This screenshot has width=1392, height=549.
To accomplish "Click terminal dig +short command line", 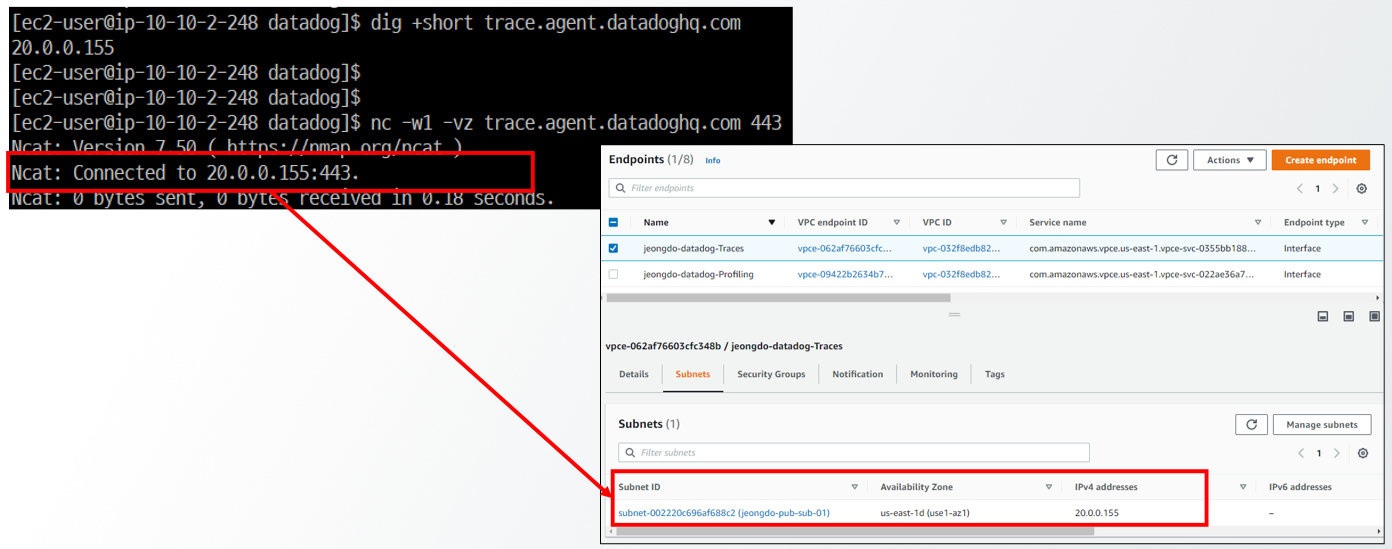I will pos(376,22).
